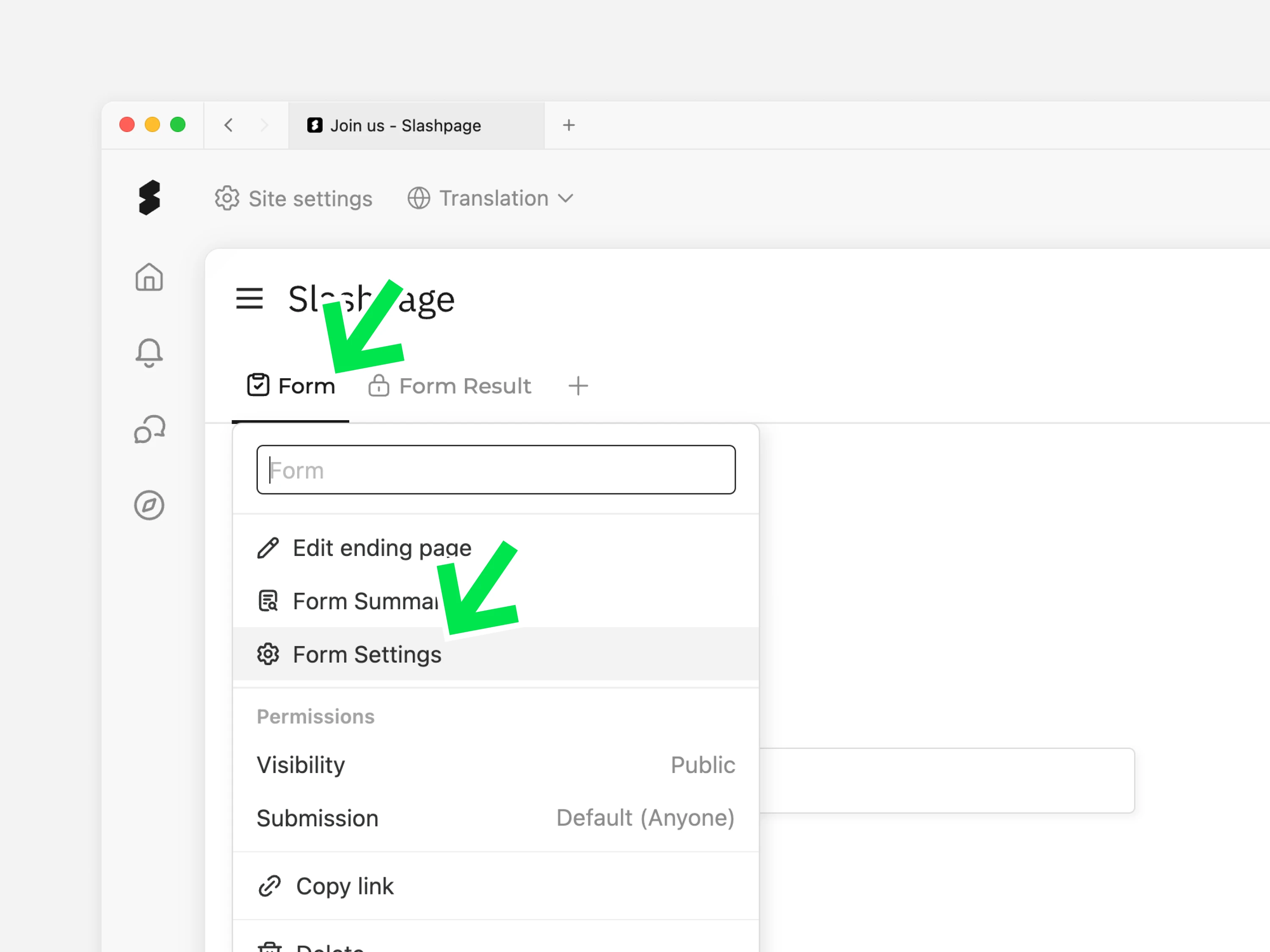
Task: Click the 'Permissions' heading
Action: point(316,717)
